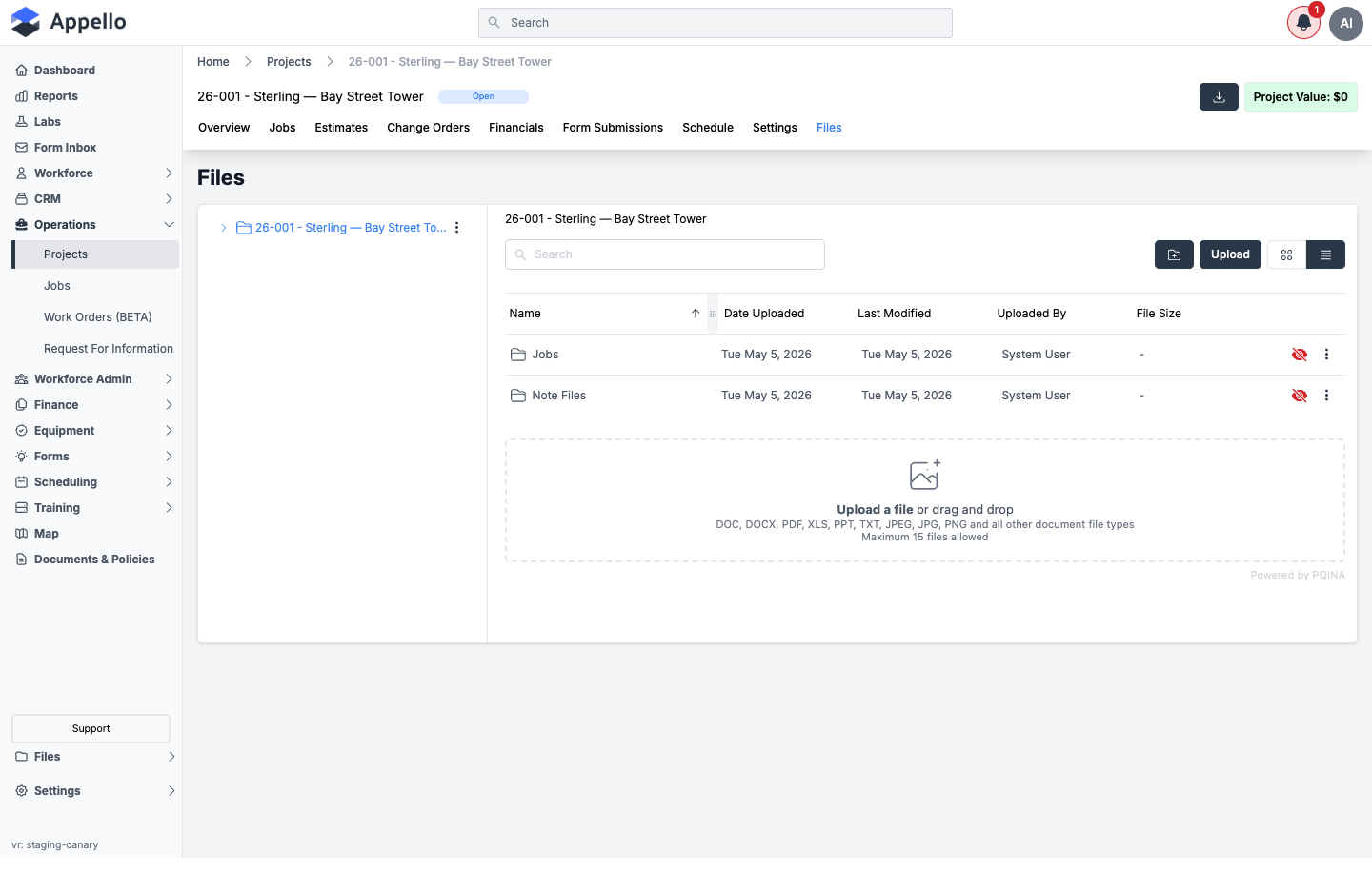
Task: Open the Note Files folder row
Action: (924, 396)
